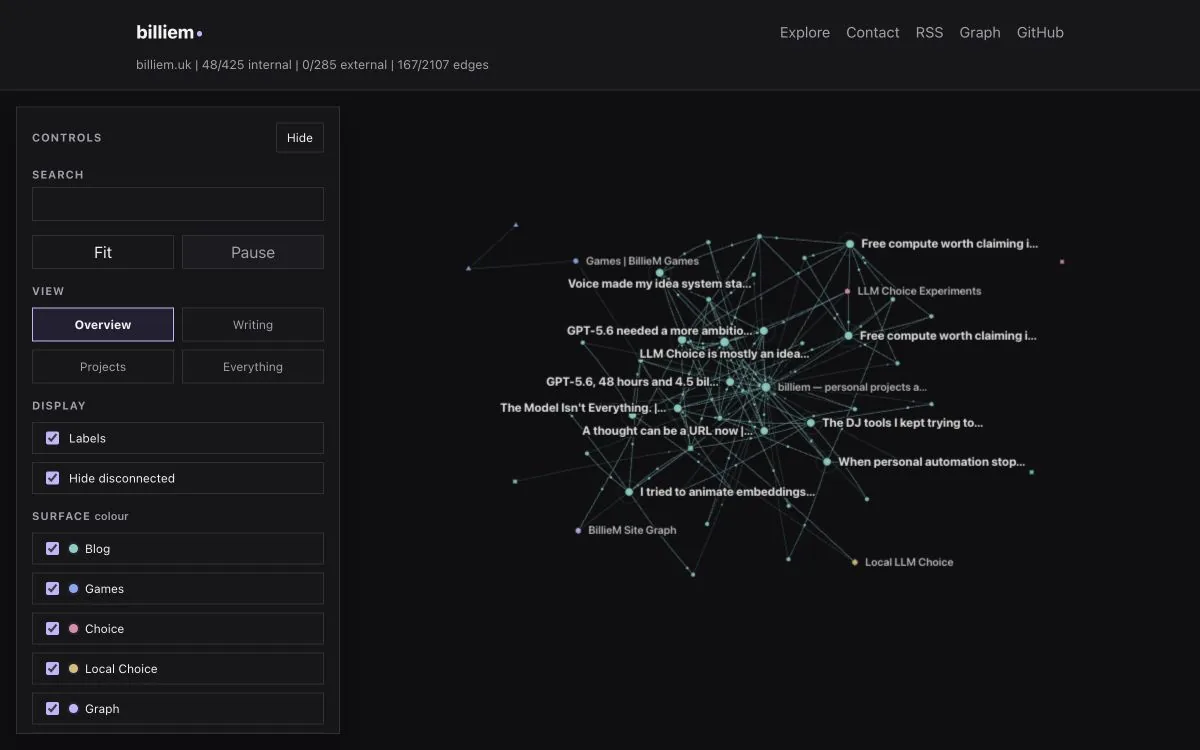Open the Explore navigation link

tap(805, 32)
